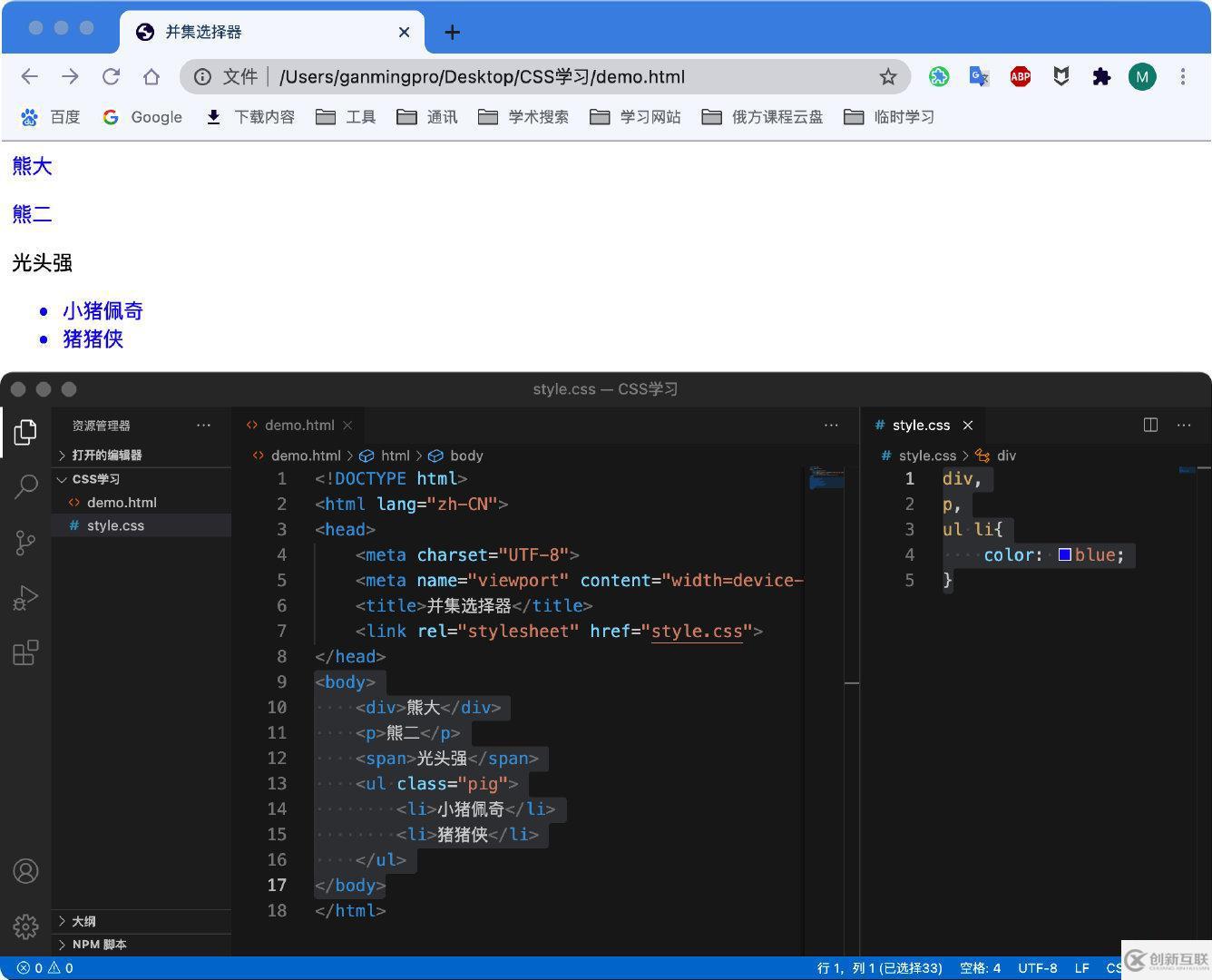Open 学习网站 bookmark folder
Image resolution: width=1212 pixels, height=980 pixels.
pyautogui.click(x=635, y=117)
